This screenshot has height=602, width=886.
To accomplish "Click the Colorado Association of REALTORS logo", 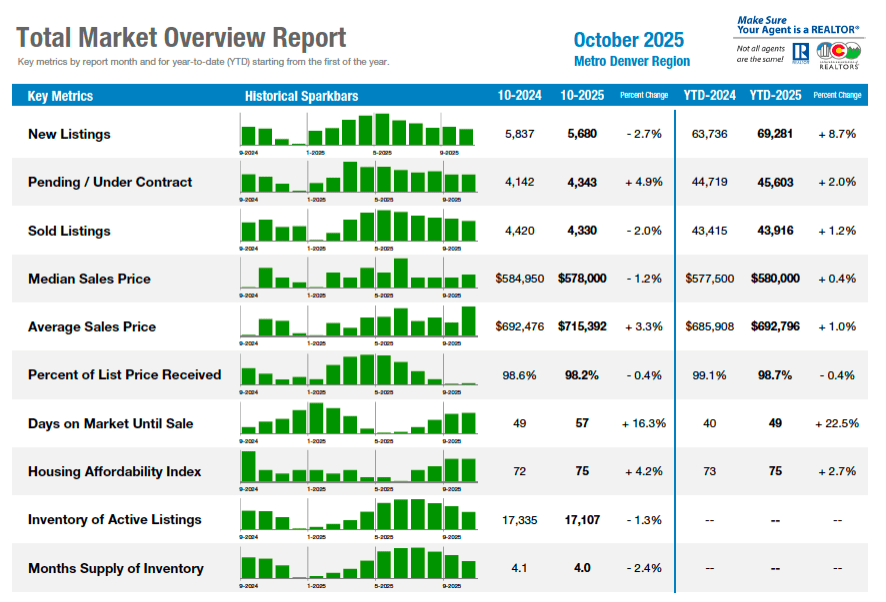I will click(x=837, y=54).
